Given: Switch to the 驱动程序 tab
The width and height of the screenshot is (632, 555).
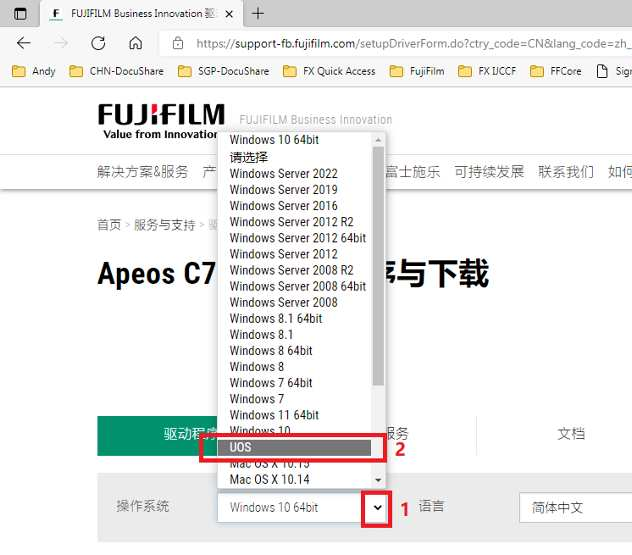Looking at the screenshot, I should tap(157, 436).
